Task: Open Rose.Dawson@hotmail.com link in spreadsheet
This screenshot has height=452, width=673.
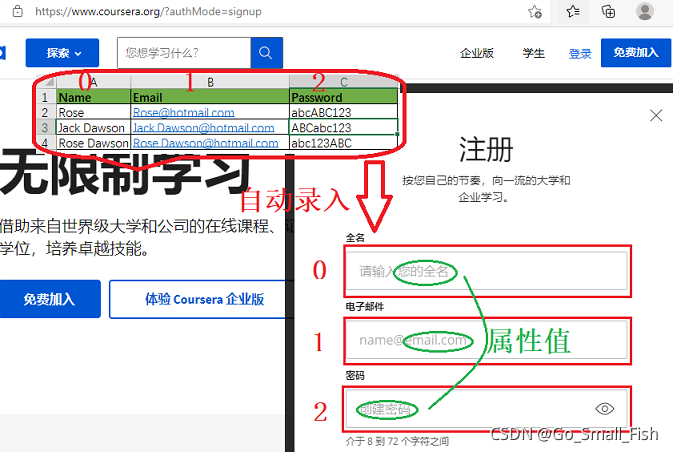Action: 206,143
